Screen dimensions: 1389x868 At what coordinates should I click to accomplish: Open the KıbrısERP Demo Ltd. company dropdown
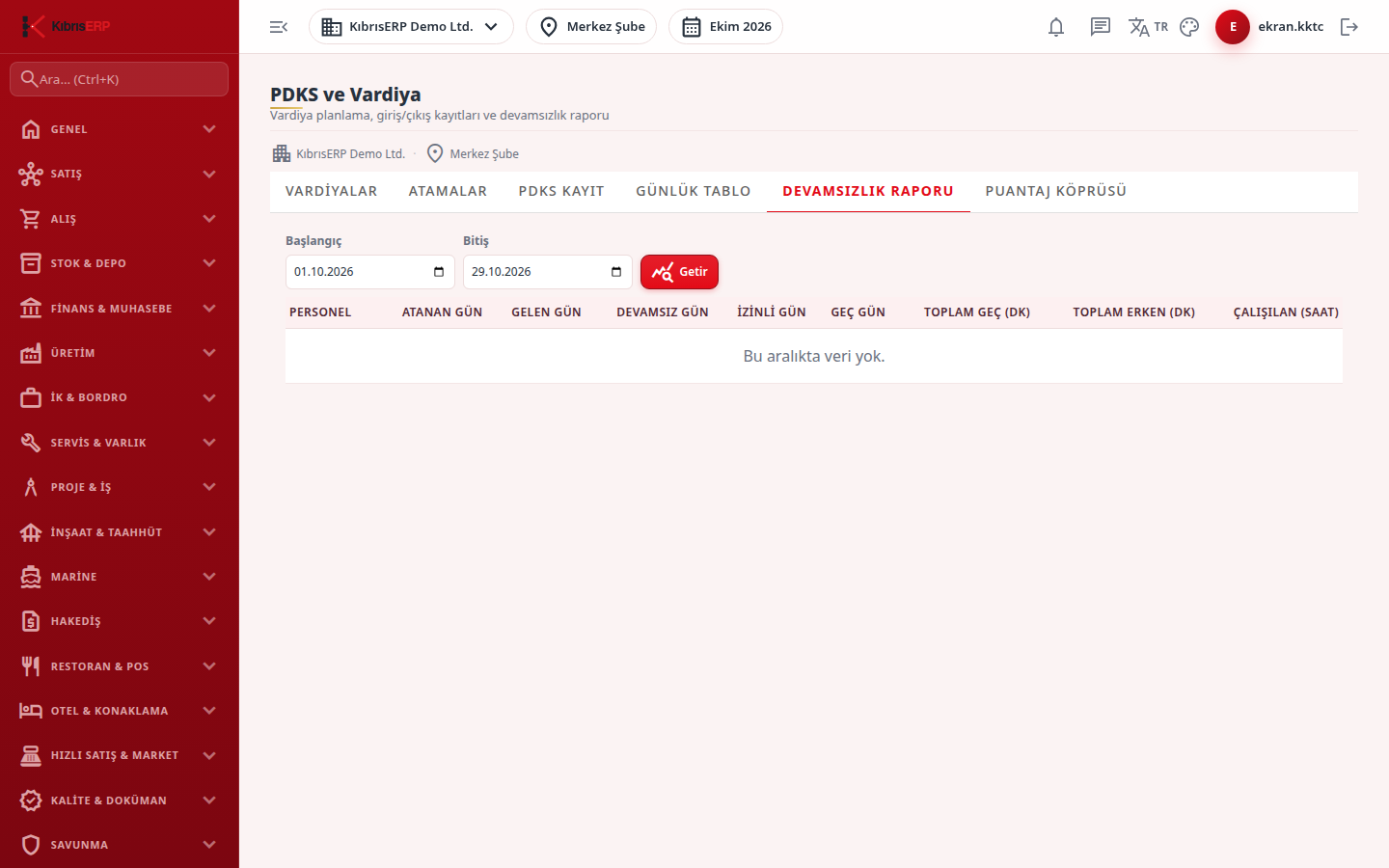(411, 27)
